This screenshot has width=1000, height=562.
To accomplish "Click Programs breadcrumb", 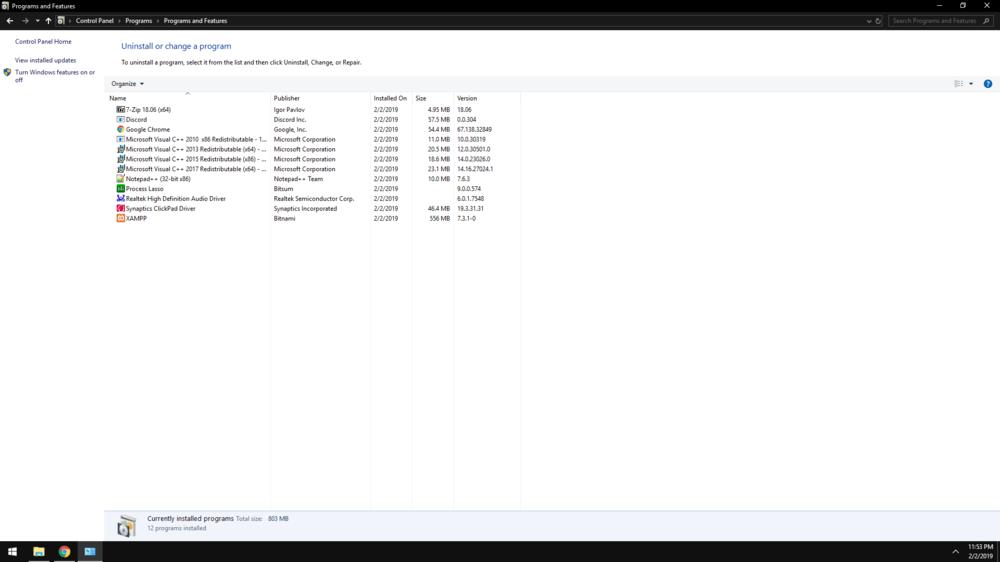I will (x=138, y=21).
